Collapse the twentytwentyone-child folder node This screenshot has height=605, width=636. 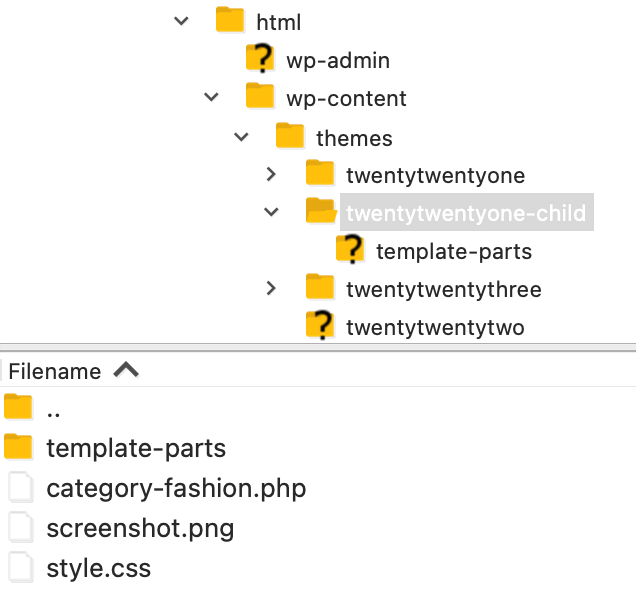[x=271, y=212]
